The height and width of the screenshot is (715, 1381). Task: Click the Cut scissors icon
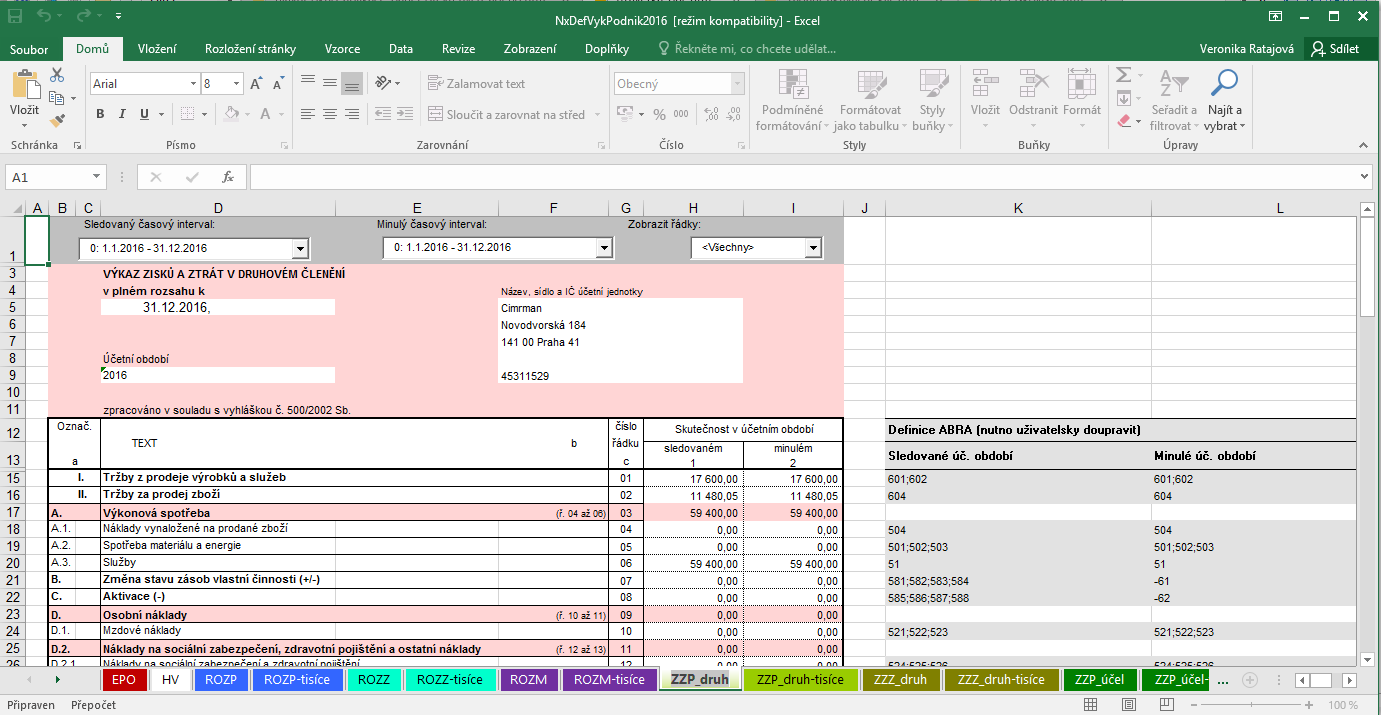[x=57, y=76]
